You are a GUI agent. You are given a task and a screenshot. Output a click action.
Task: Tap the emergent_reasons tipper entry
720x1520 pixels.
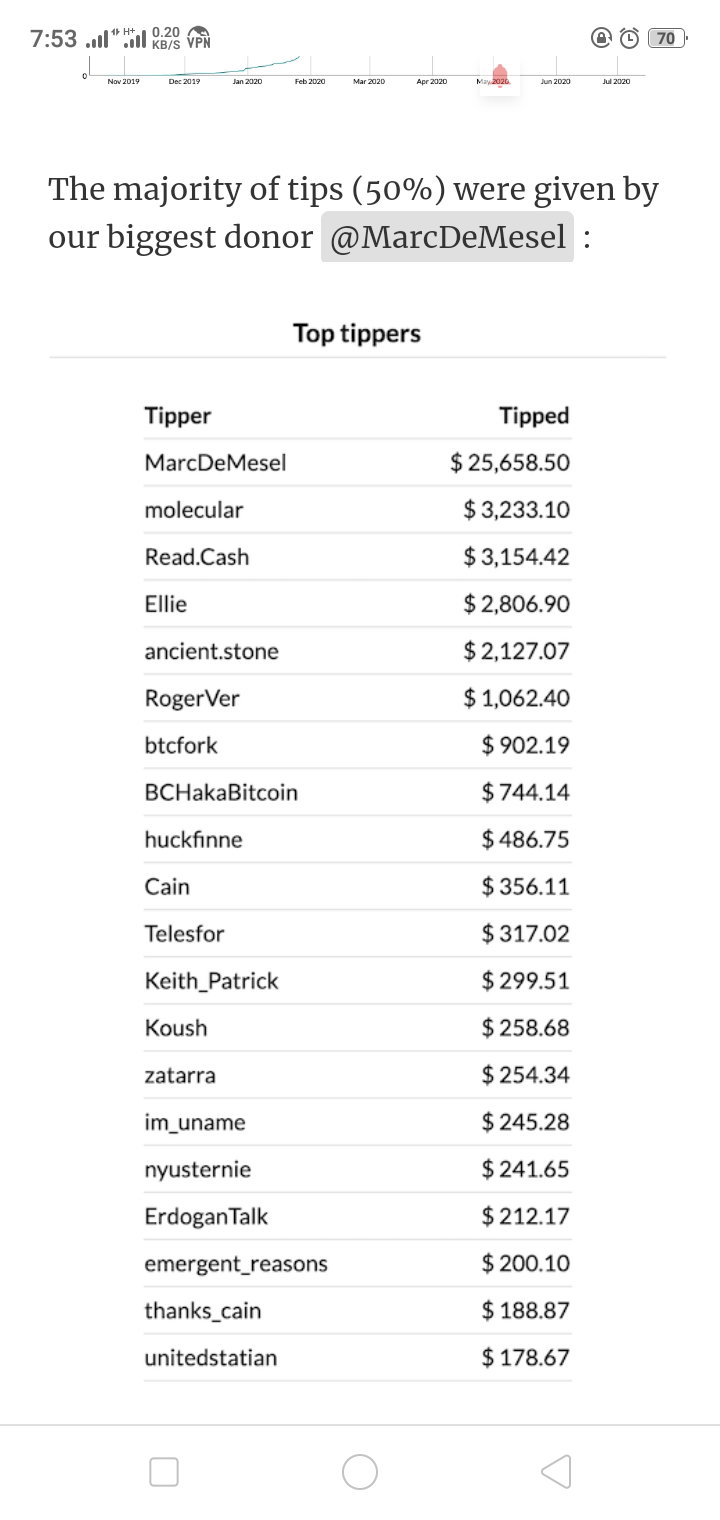tap(236, 1264)
